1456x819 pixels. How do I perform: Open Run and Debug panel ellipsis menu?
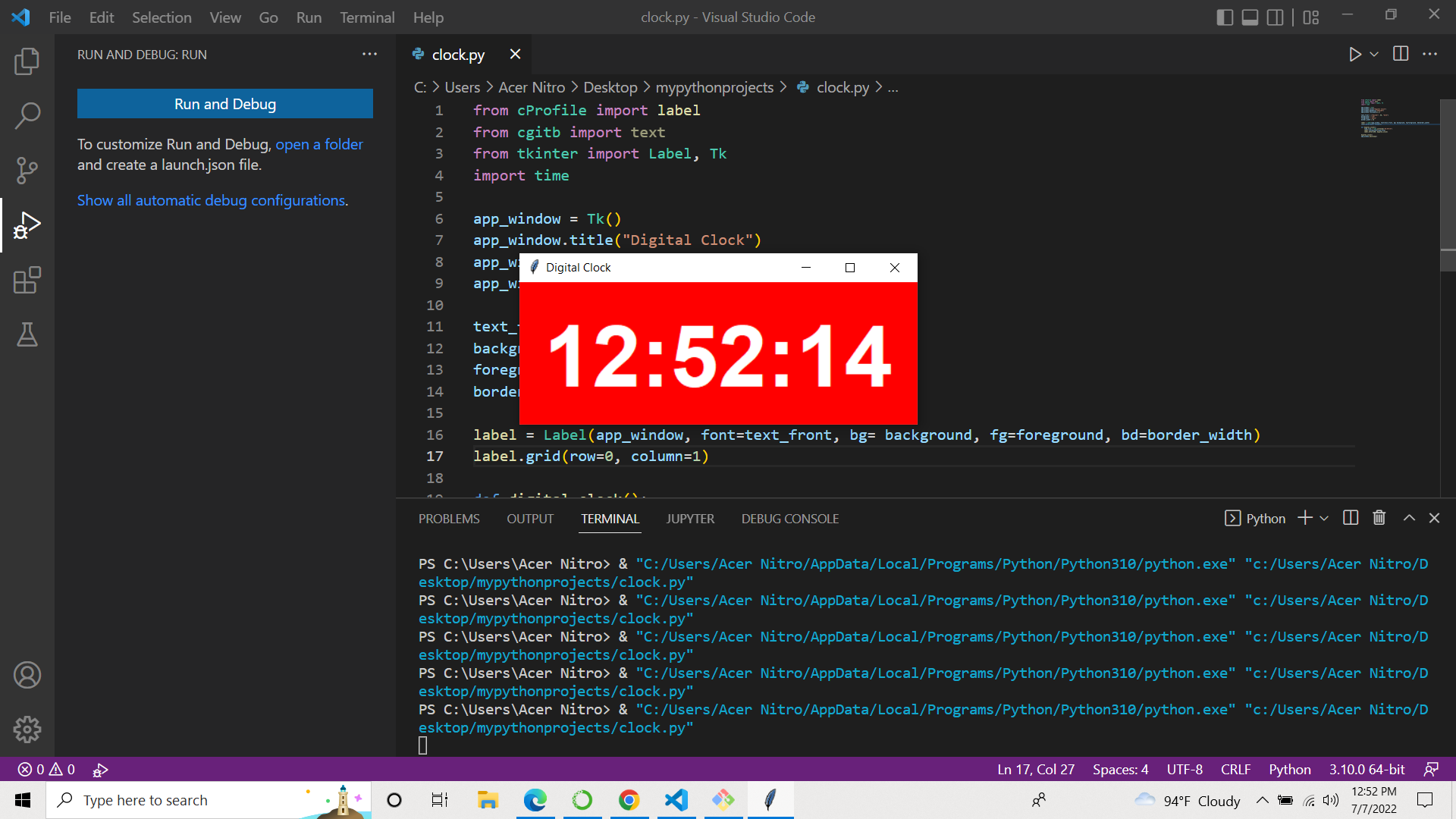point(369,54)
